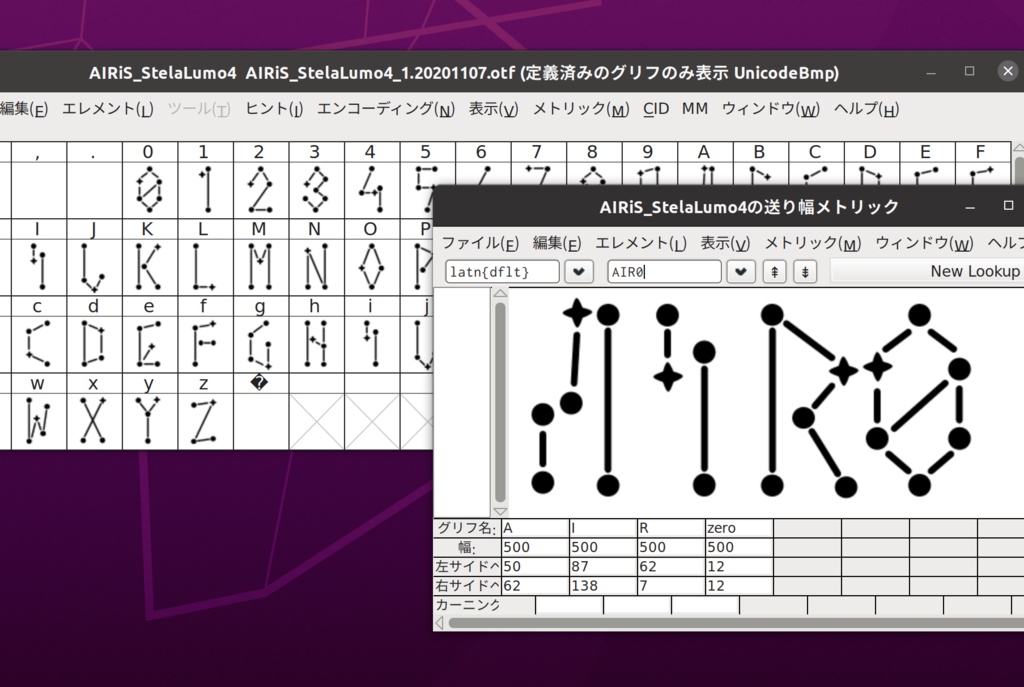Image resolution: width=1024 pixels, height=687 pixels.
Task: Select glyph cell for lowercase h
Action: tap(316, 344)
